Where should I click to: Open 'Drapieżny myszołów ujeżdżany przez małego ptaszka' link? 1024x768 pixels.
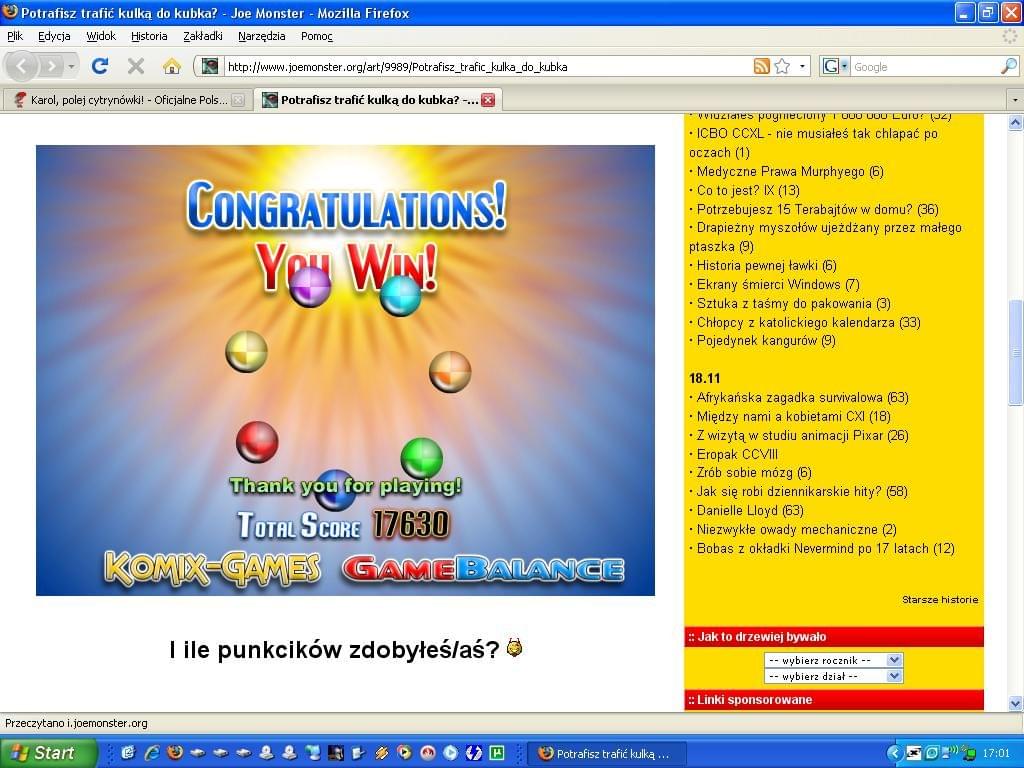point(825,237)
